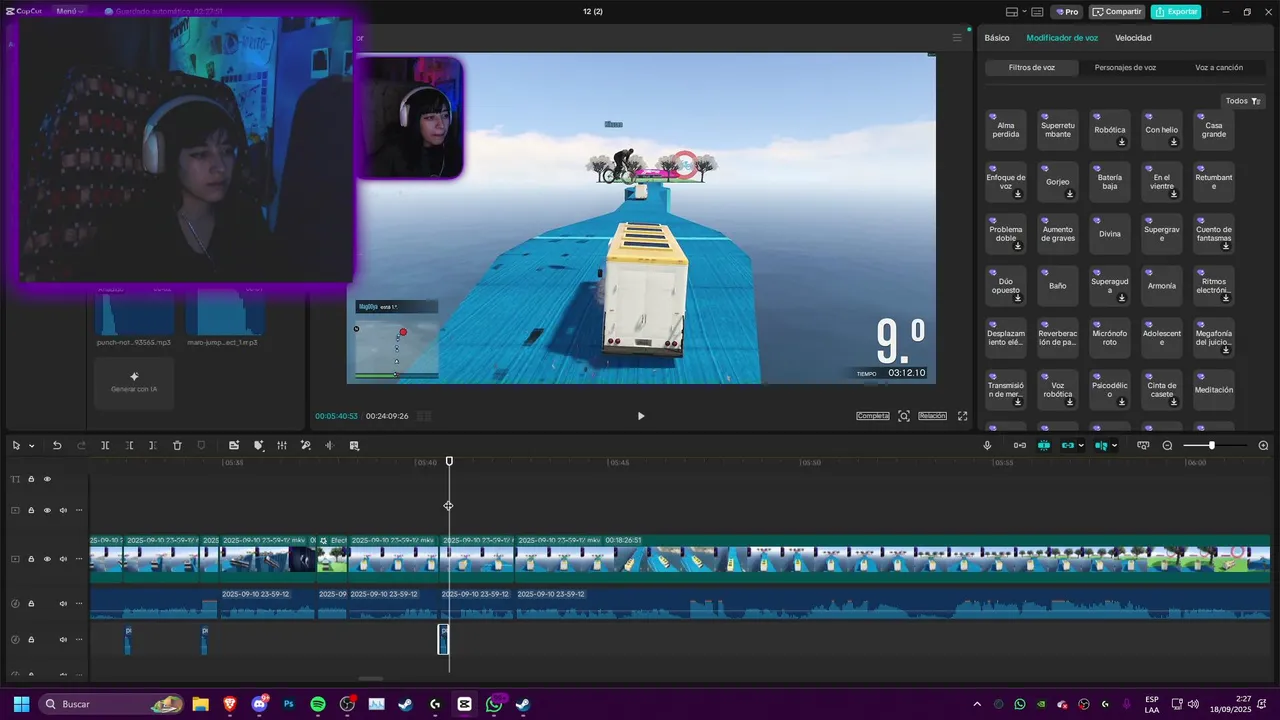
Task: Click the record voiceover microphone icon
Action: click(x=987, y=445)
